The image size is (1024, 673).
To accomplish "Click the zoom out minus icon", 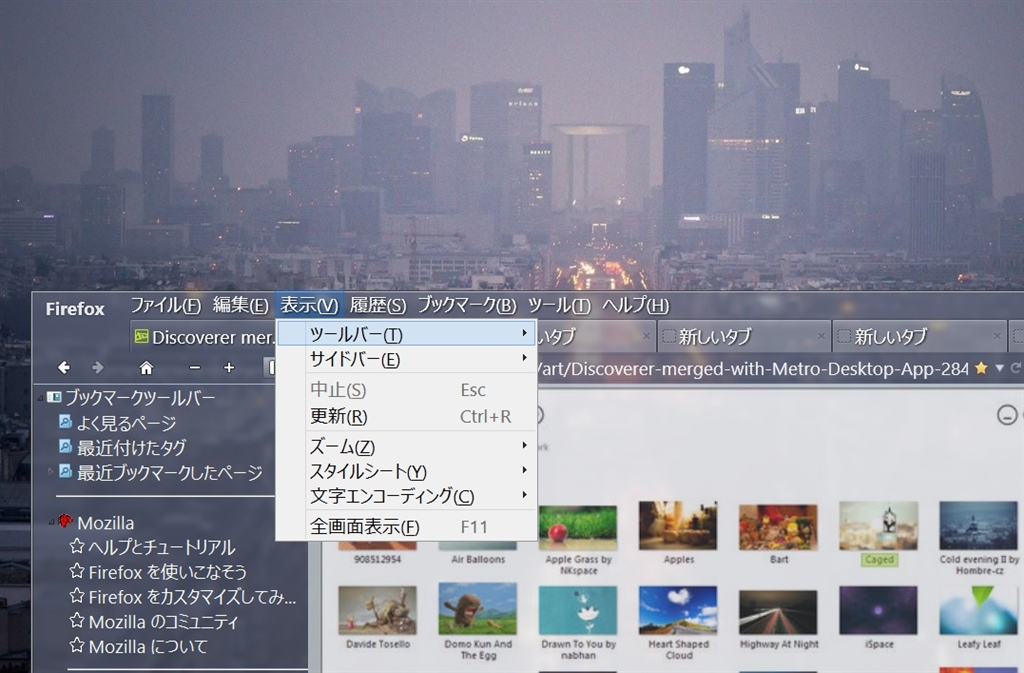I will tap(195, 368).
